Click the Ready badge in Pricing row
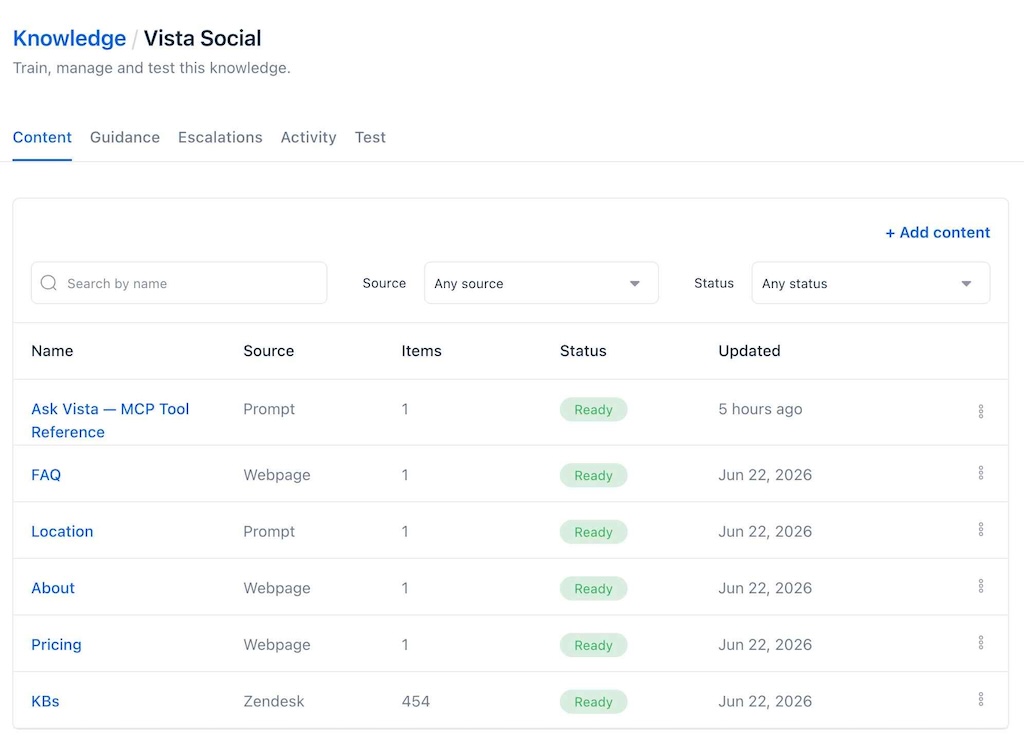 [x=593, y=645]
